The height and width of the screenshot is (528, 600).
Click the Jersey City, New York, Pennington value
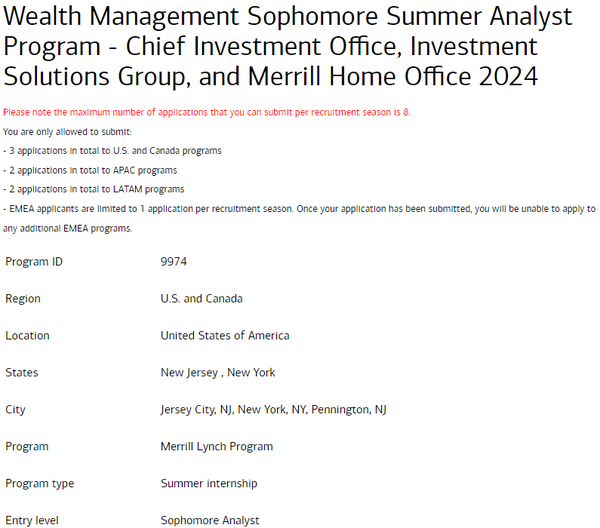click(273, 410)
